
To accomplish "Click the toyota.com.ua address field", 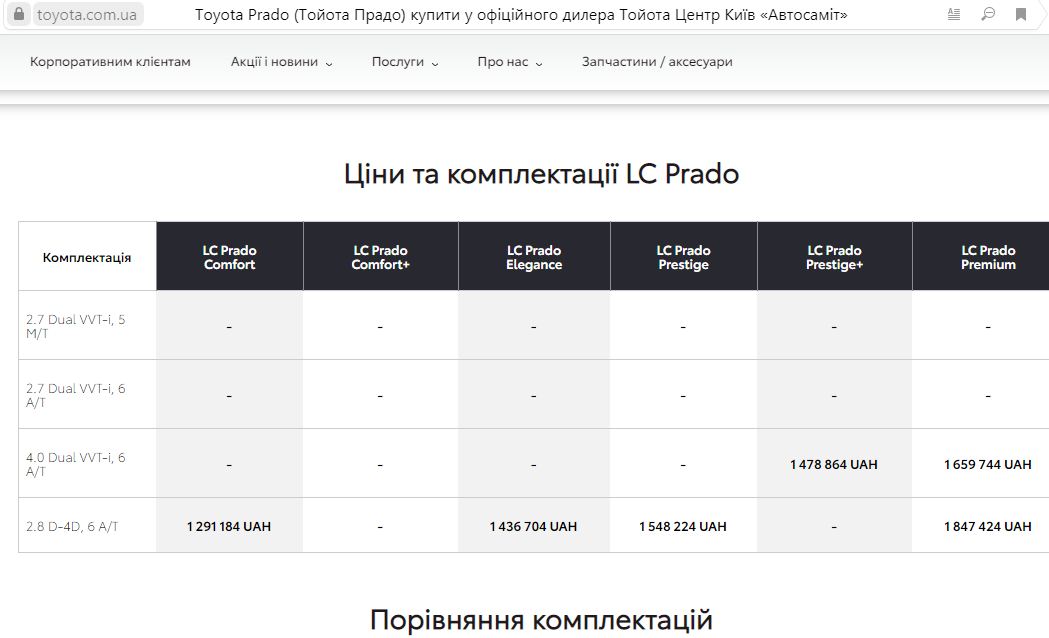I will point(88,15).
